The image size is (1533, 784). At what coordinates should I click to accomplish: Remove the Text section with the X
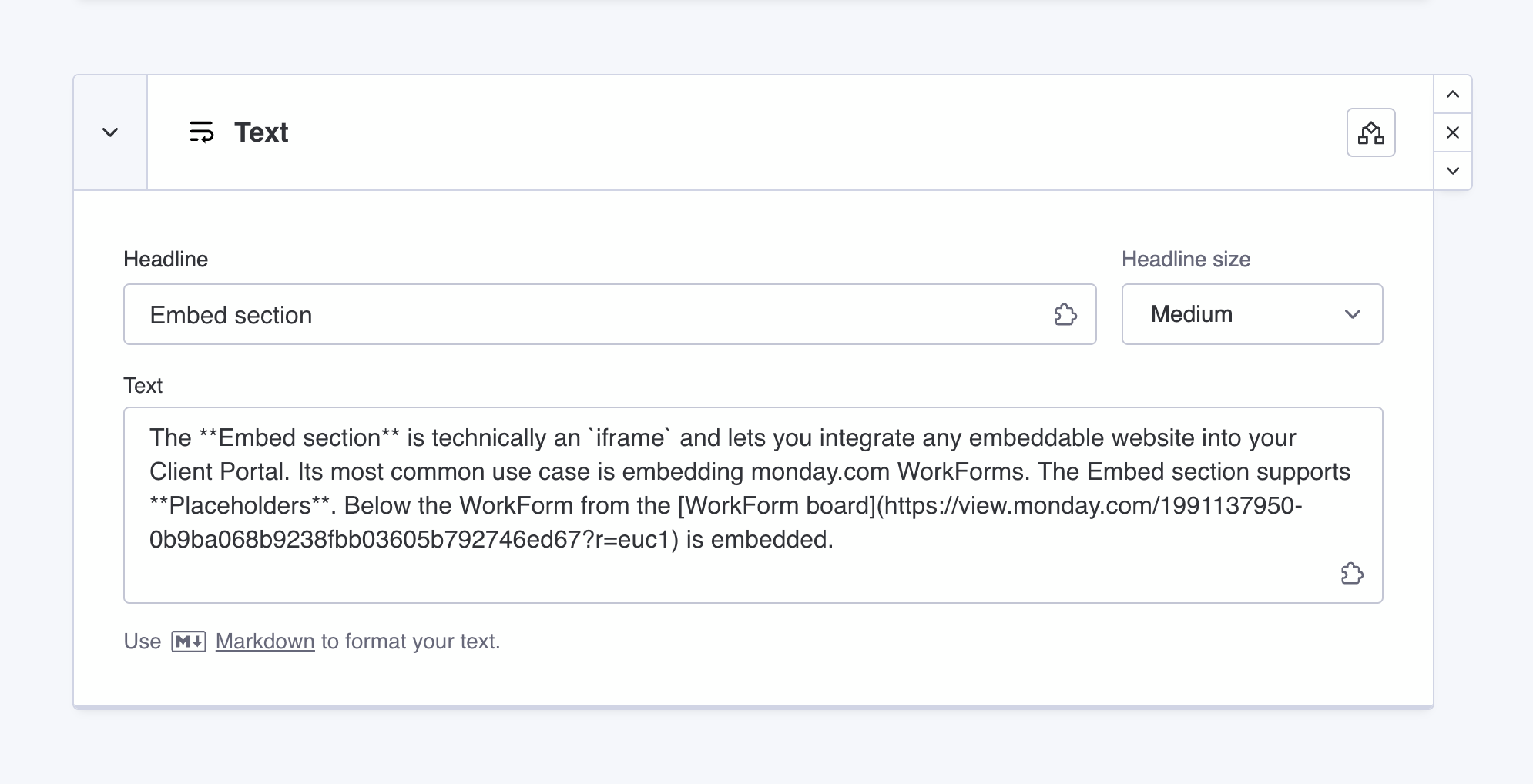pyautogui.click(x=1453, y=132)
